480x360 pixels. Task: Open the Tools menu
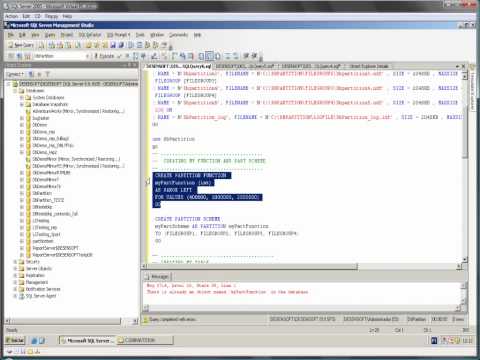[140, 35]
